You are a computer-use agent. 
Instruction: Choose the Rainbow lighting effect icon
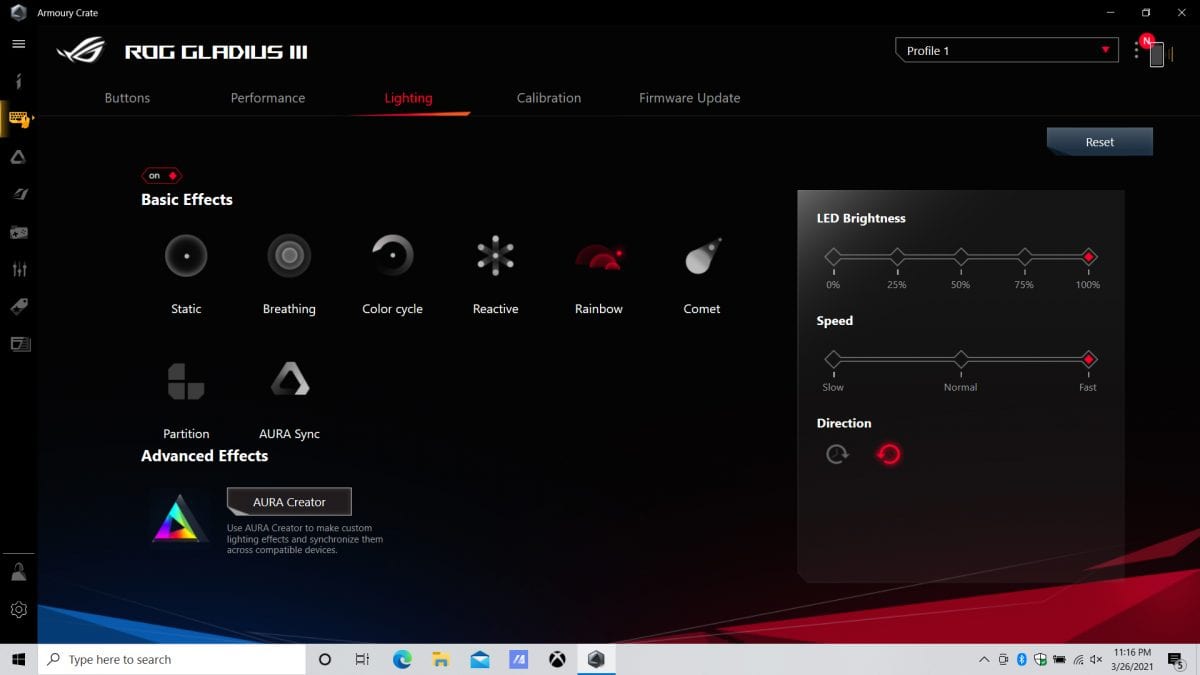[599, 258]
